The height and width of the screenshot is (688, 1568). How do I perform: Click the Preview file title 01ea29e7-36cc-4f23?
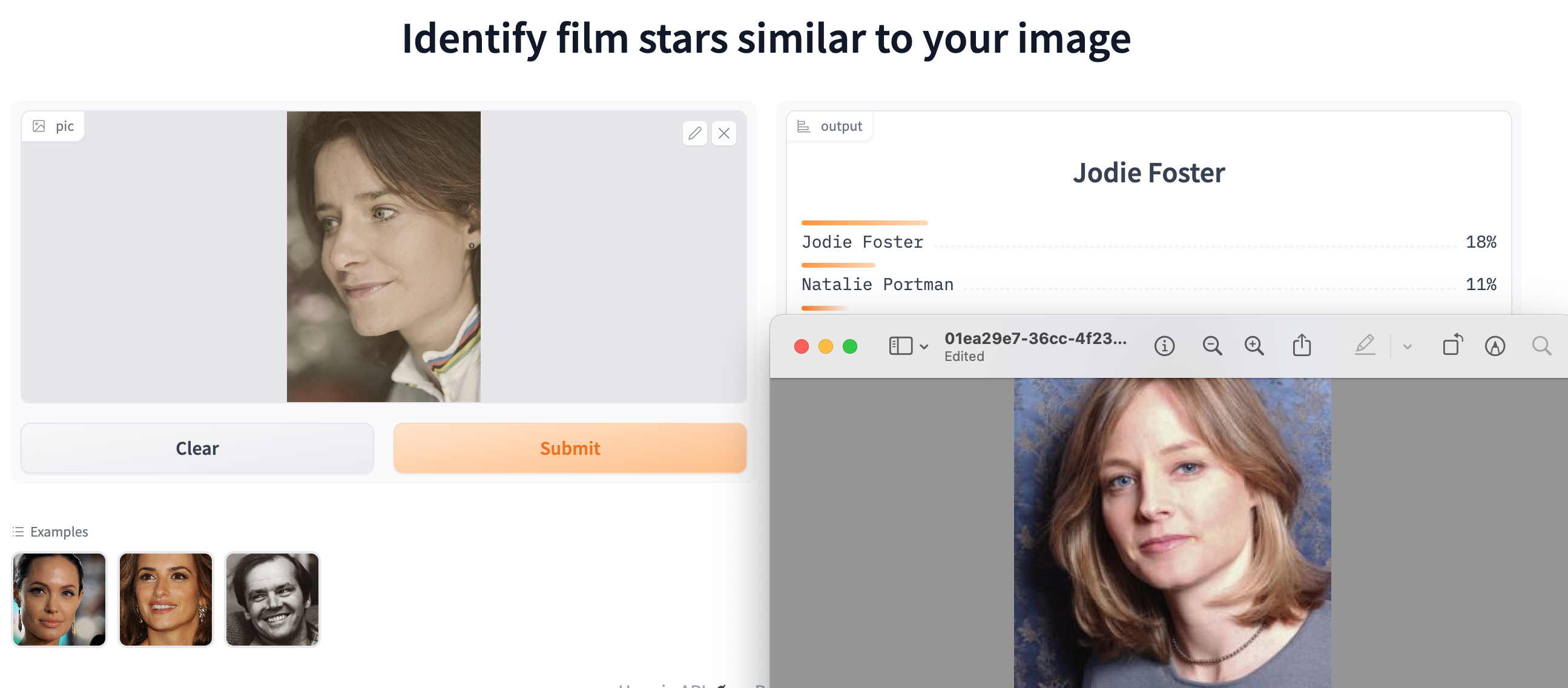pyautogui.click(x=1035, y=339)
